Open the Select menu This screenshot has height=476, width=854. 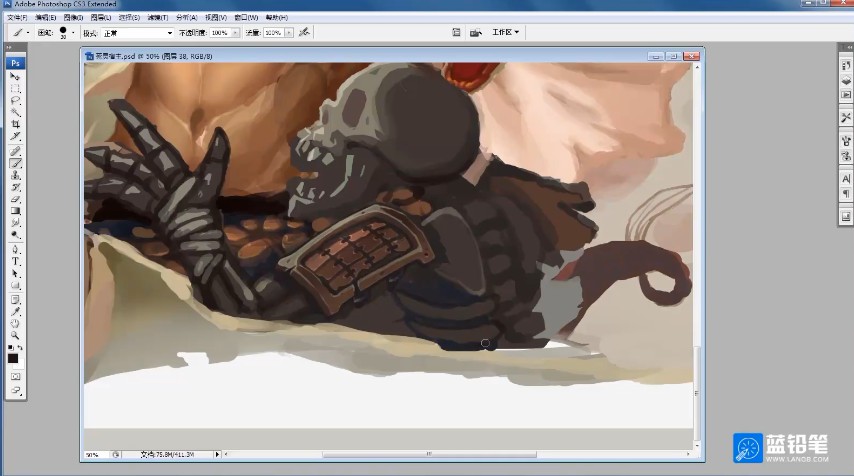(x=130, y=17)
